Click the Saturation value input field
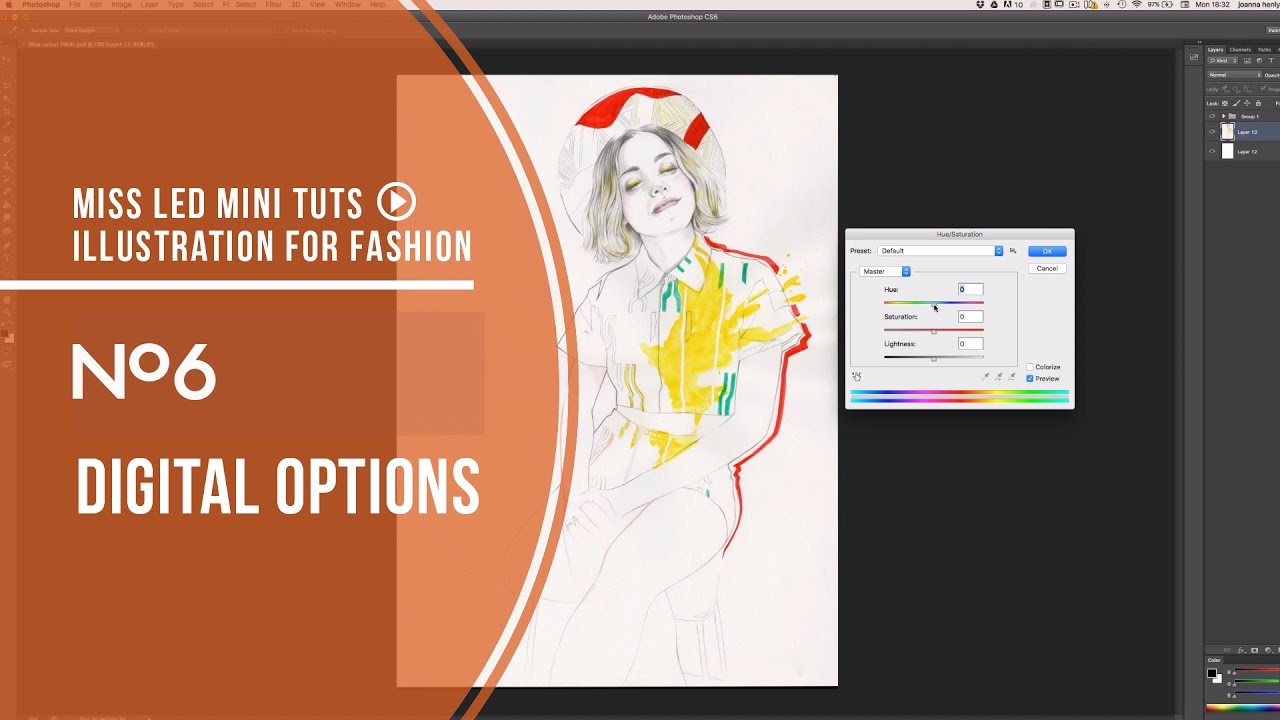 point(970,316)
